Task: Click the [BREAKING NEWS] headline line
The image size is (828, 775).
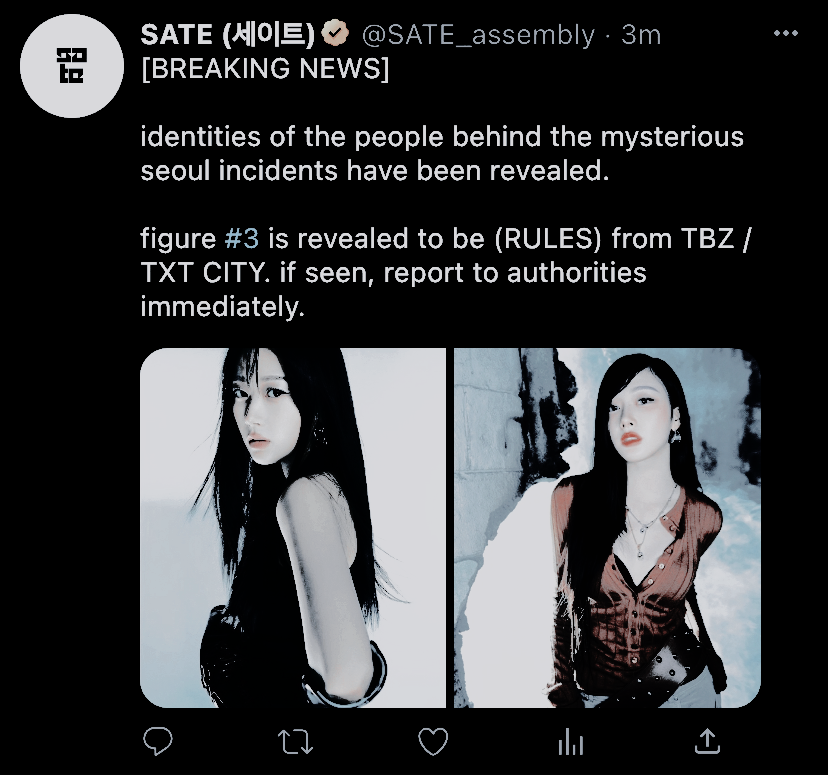Action: pos(265,69)
